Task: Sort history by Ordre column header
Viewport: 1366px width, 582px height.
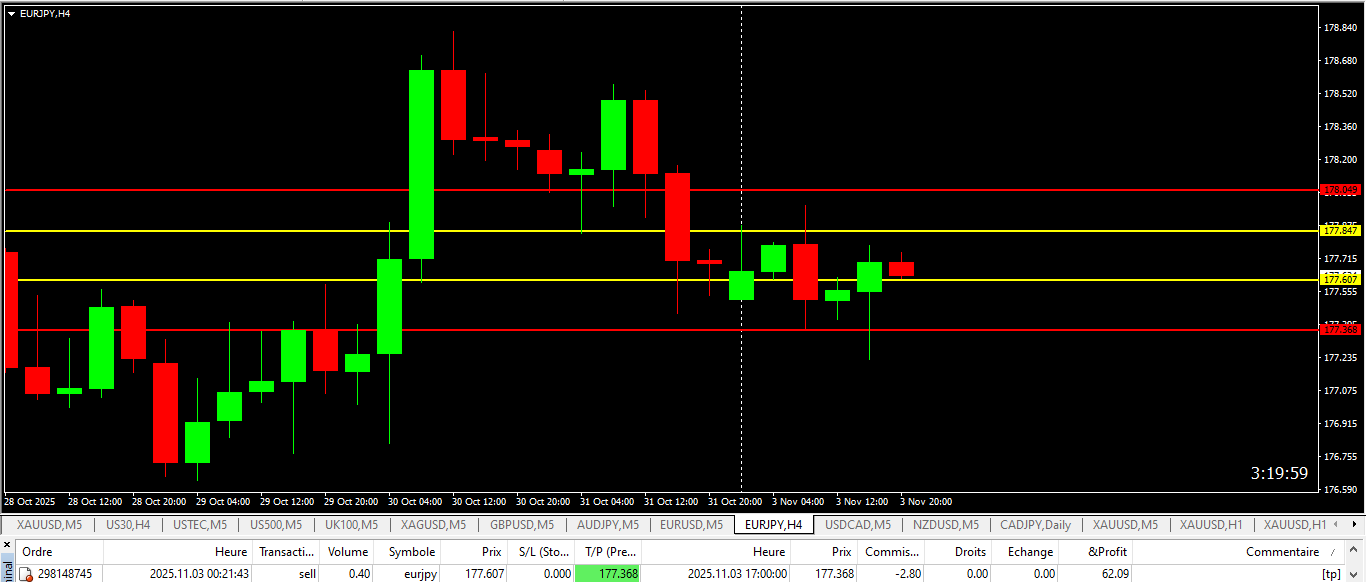Action: pyautogui.click(x=60, y=552)
